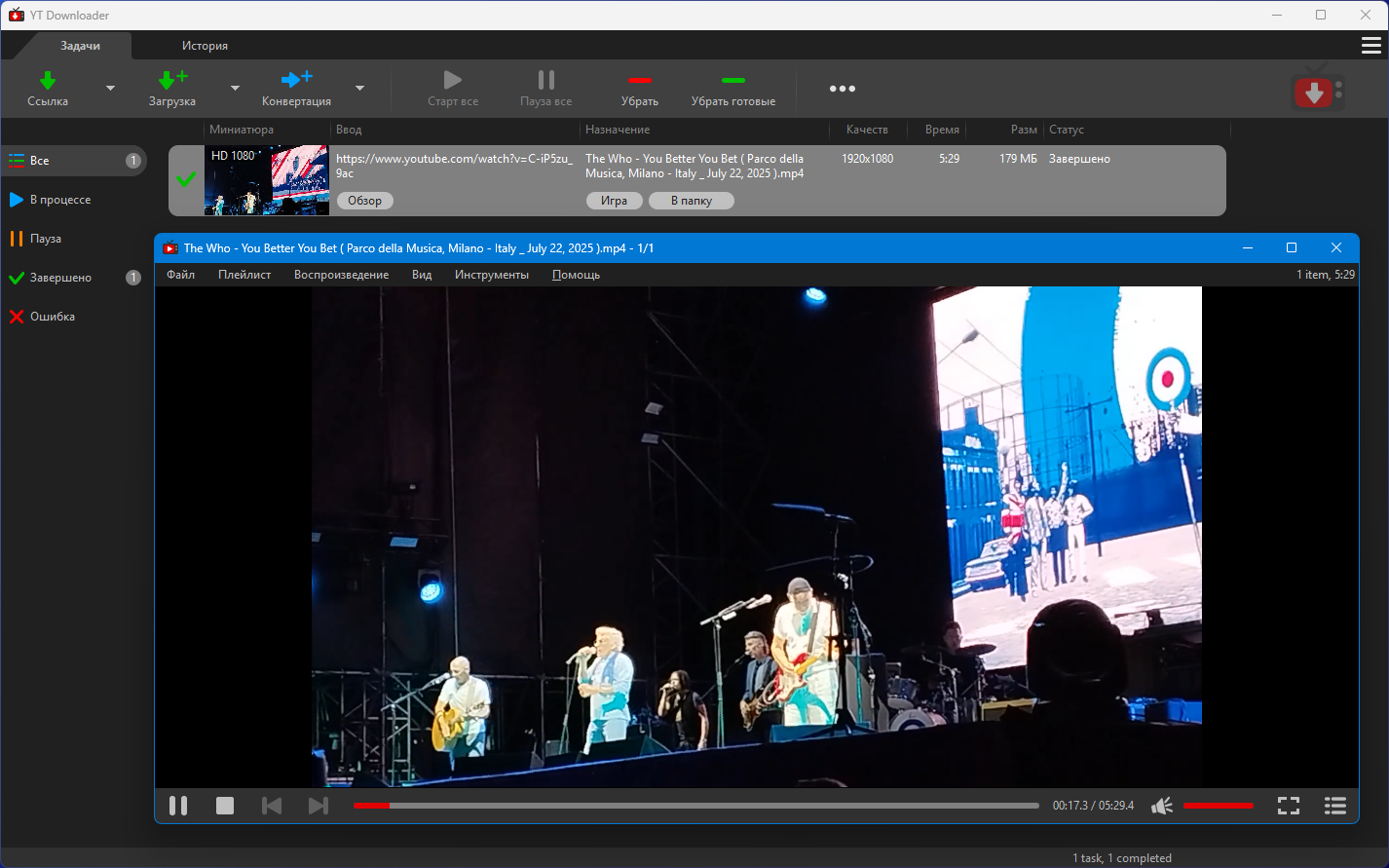Screen dimensions: 1389x868
Task: Click the Ссылка green arrow icon
Action: [48, 80]
